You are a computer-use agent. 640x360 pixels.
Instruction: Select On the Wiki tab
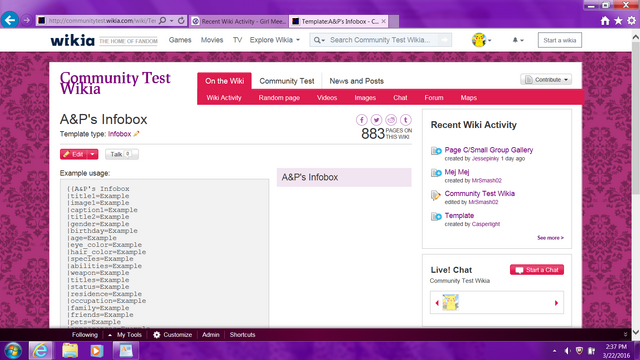[224, 81]
